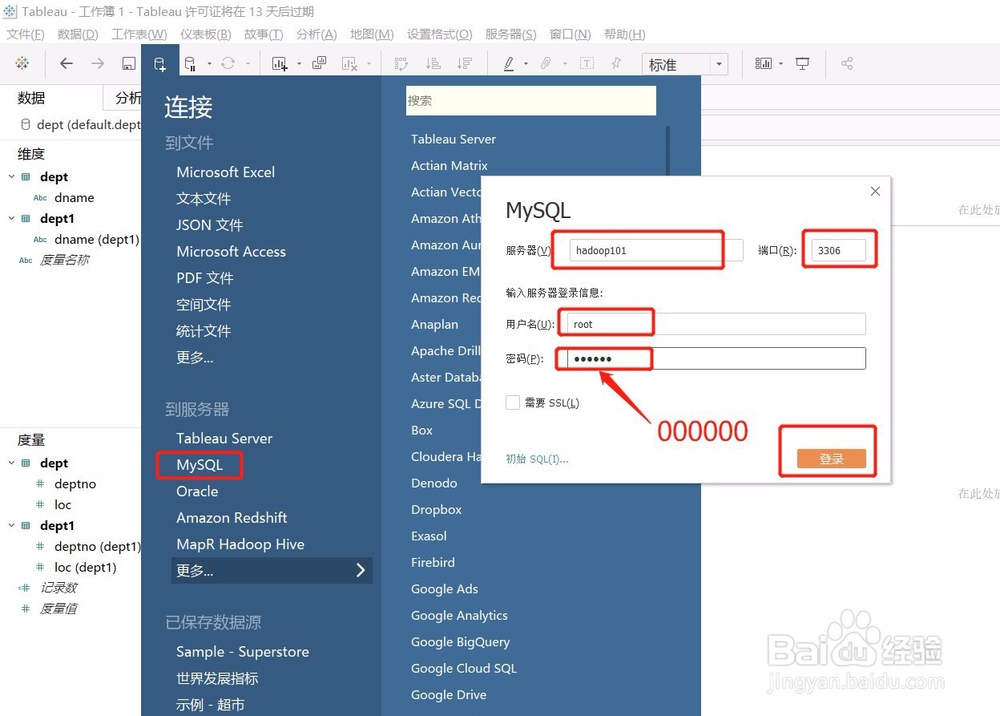Click the 用户名 root input field

[x=716, y=324]
